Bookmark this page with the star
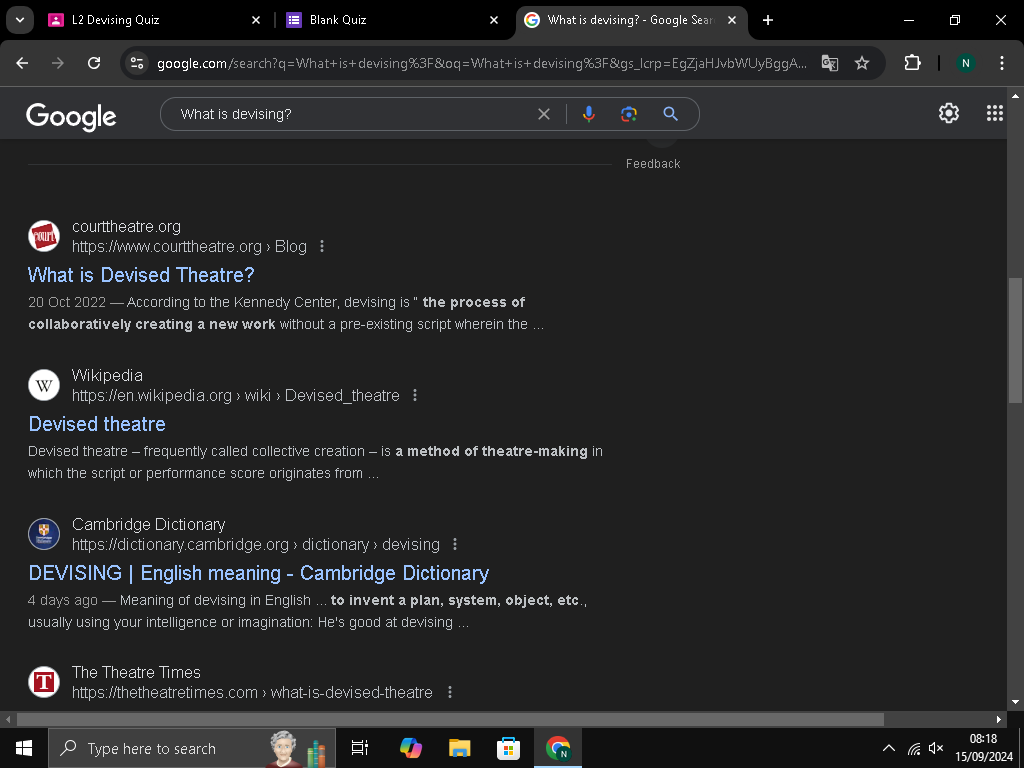The image size is (1024, 768). click(862, 63)
